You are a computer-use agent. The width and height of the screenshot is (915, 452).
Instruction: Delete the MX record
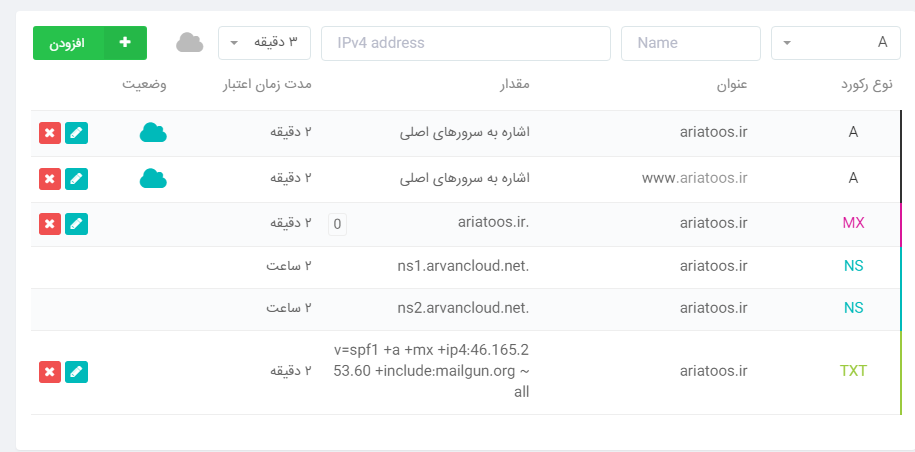tap(50, 224)
